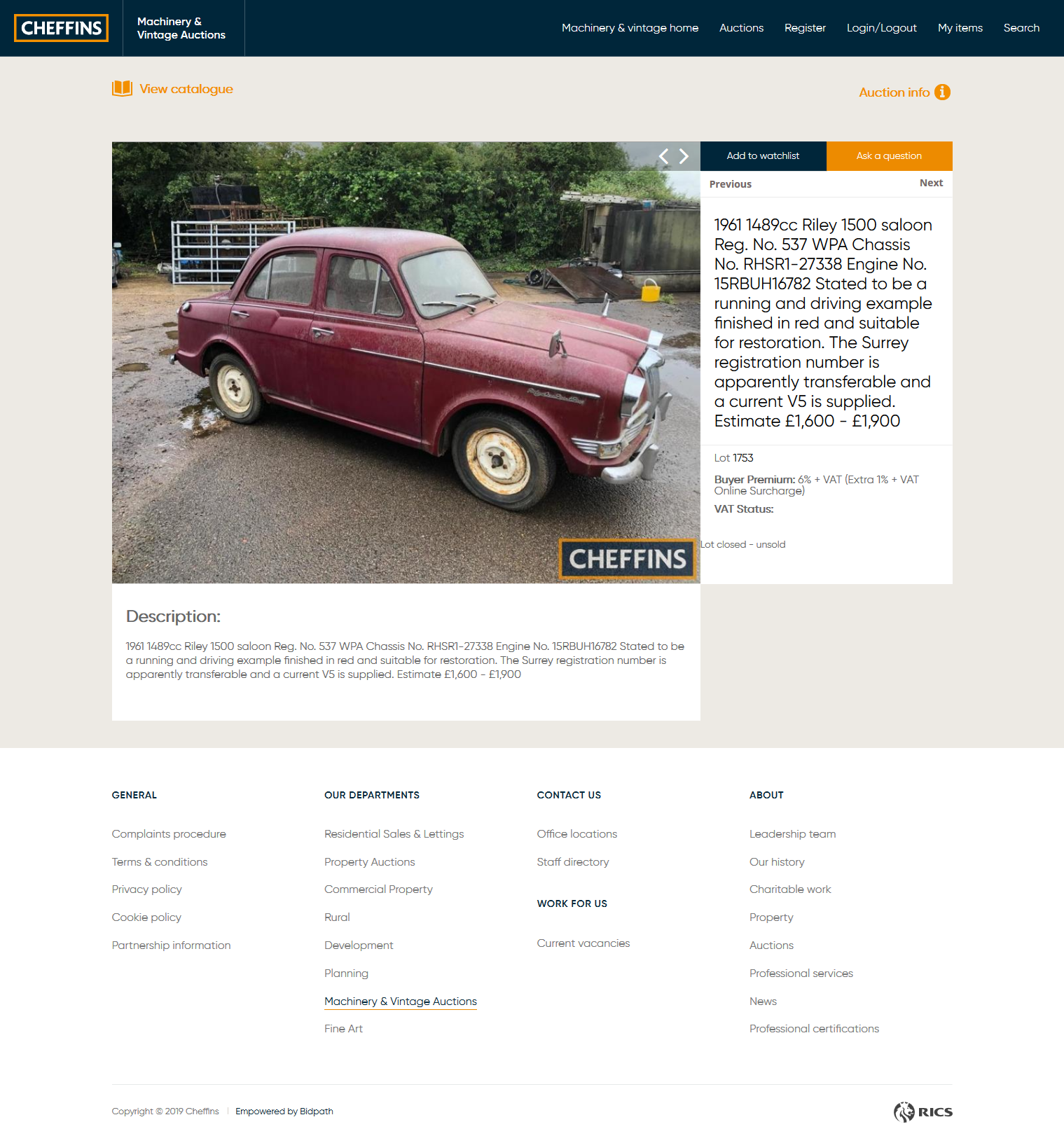This screenshot has width=1064, height=1143.
Task: Open My items in navigation
Action: pos(960,28)
